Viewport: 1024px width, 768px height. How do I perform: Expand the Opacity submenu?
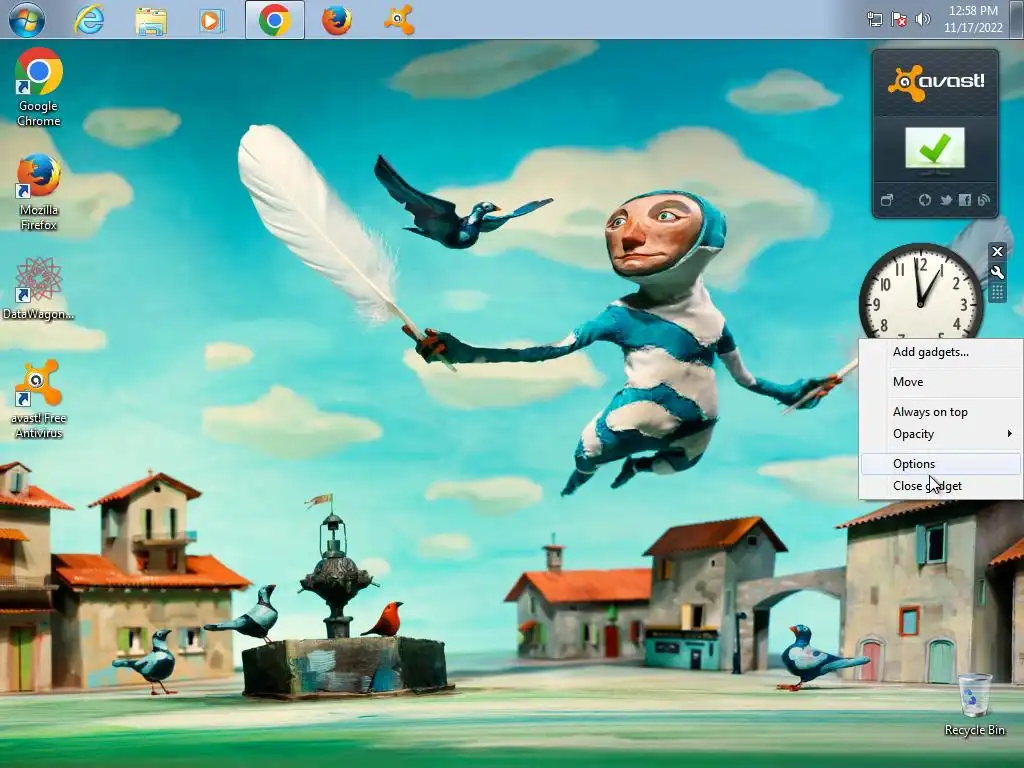pyautogui.click(x=940, y=434)
